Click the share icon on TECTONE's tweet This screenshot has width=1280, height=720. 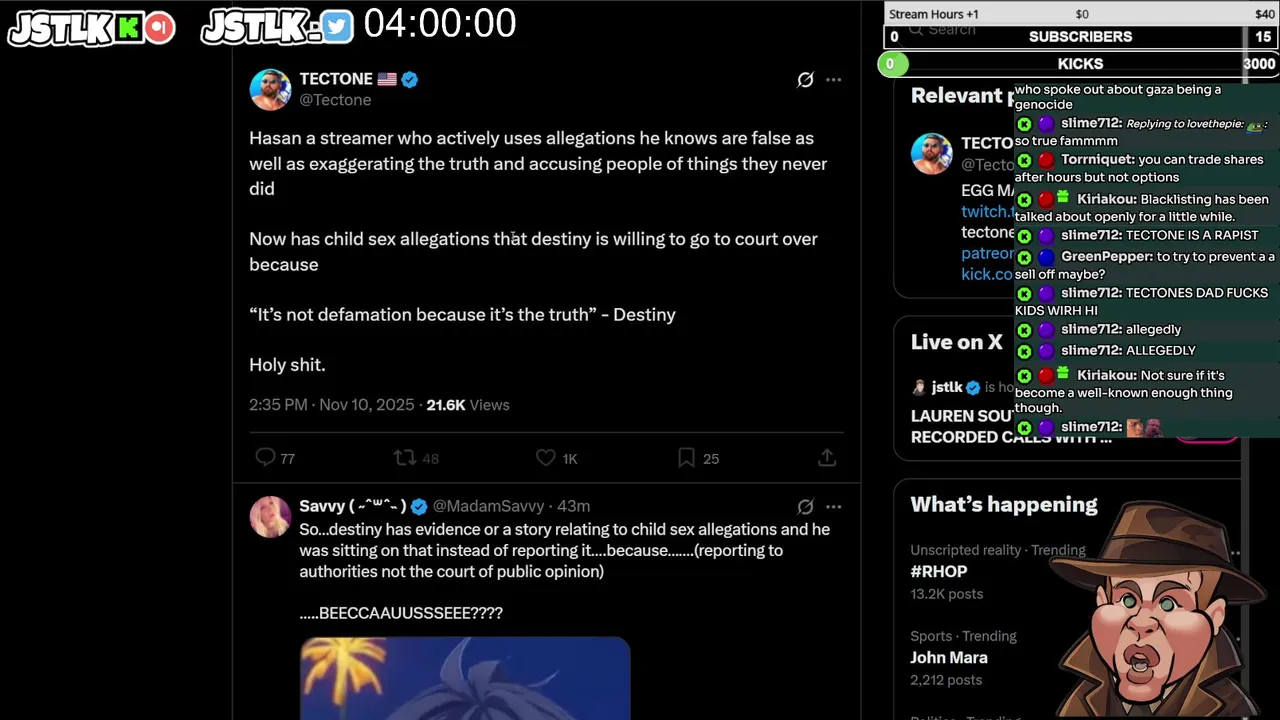click(x=827, y=457)
